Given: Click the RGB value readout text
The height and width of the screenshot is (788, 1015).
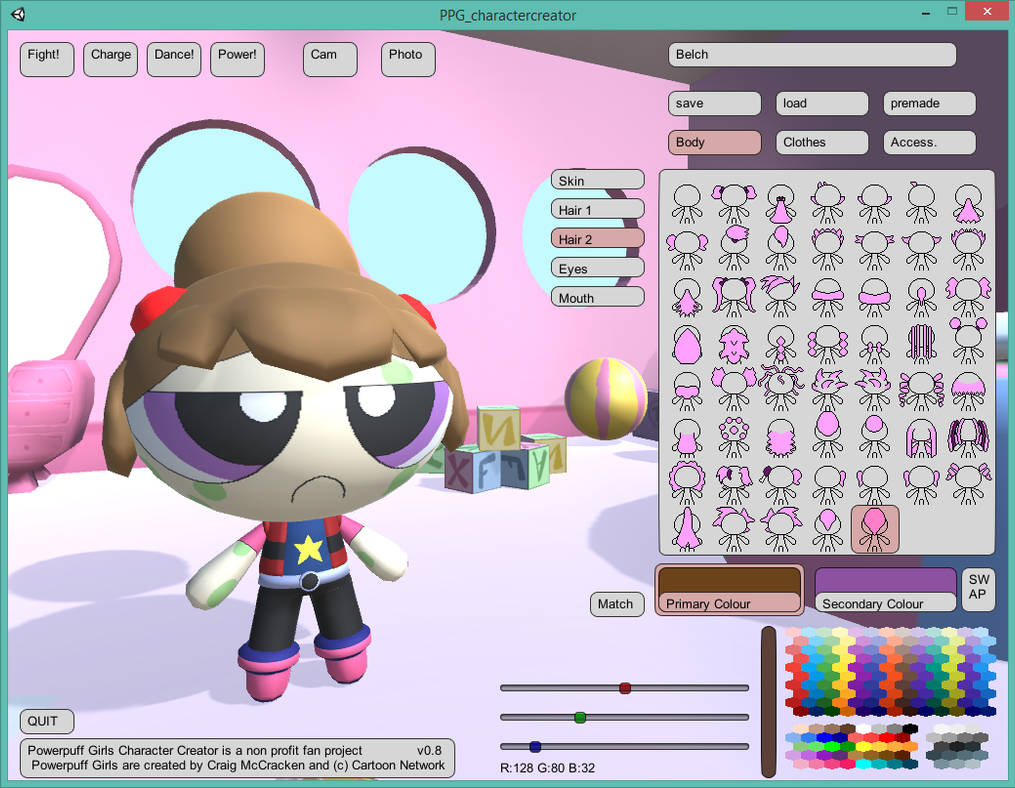Looking at the screenshot, I should (548, 768).
